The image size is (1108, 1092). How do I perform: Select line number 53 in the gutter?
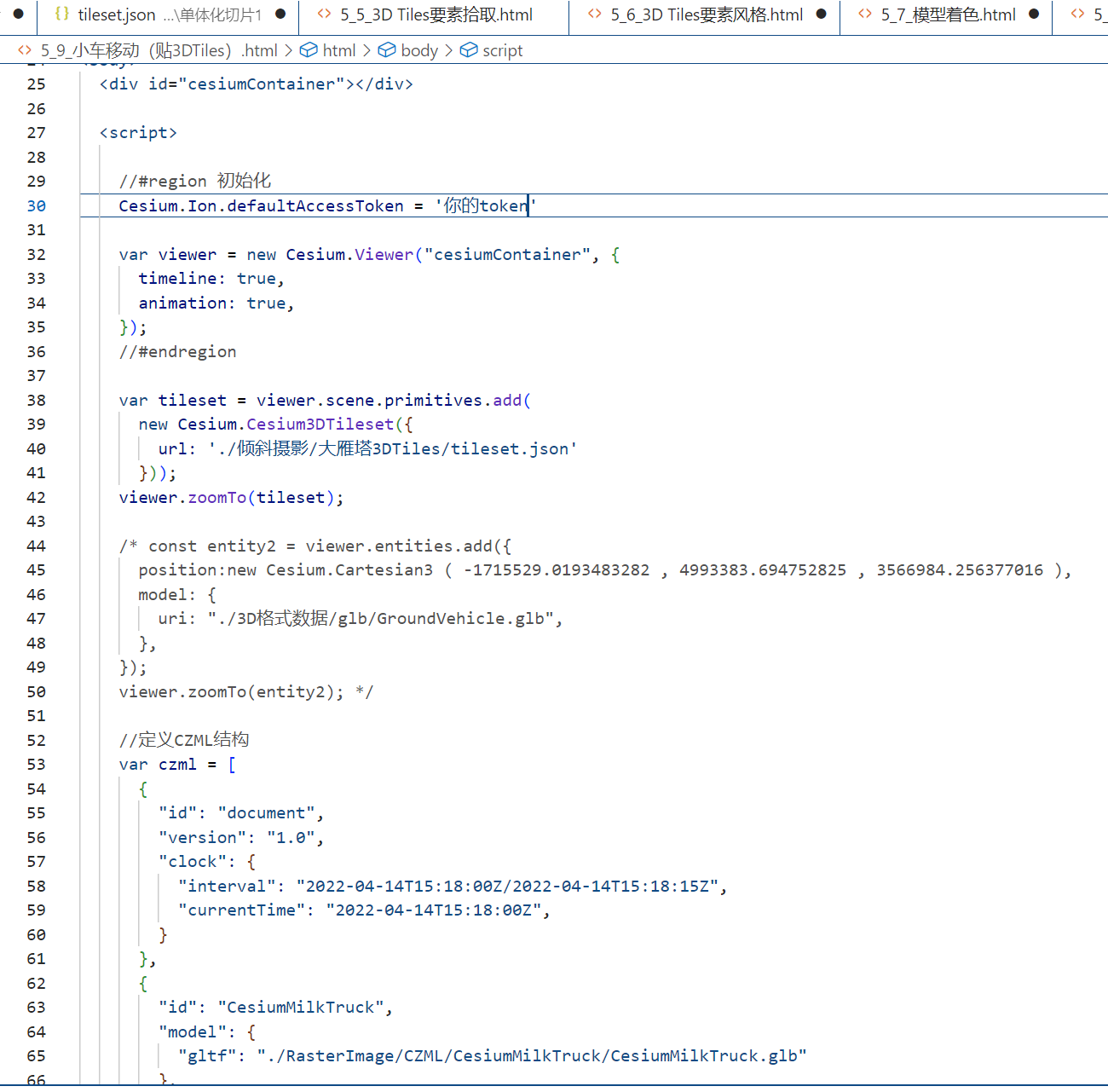point(37,765)
